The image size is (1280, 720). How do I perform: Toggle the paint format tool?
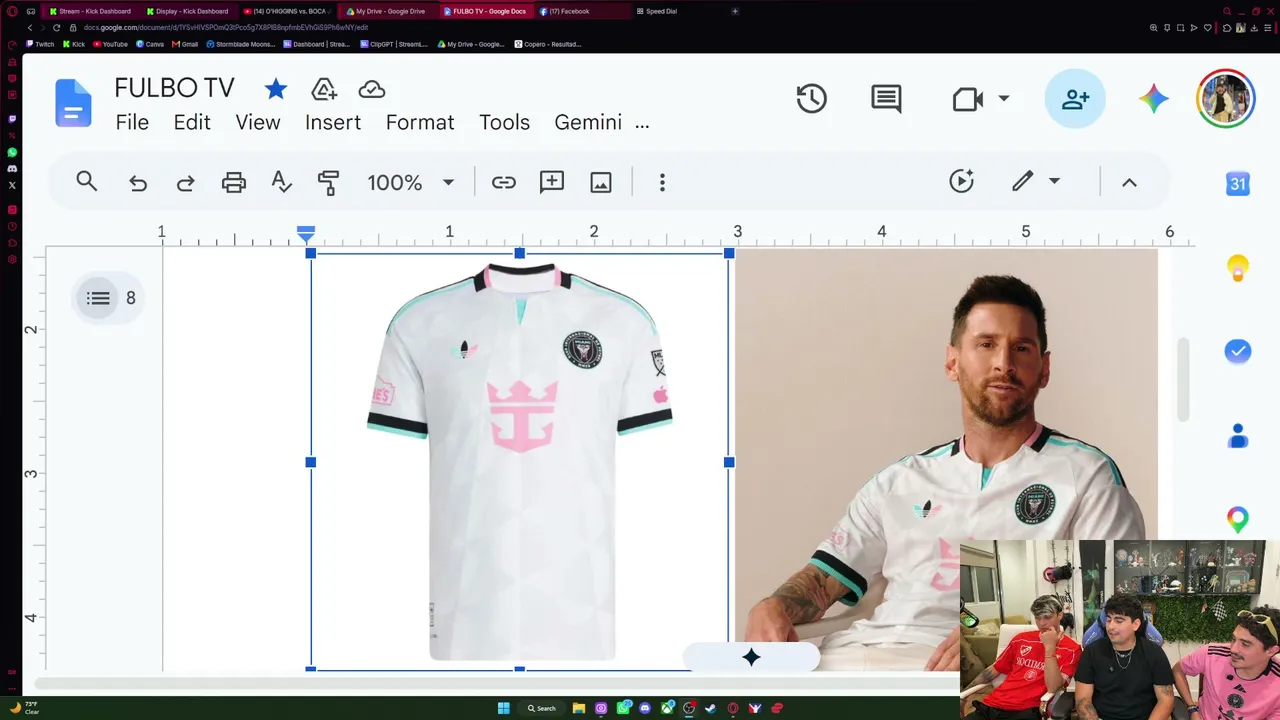click(x=328, y=182)
